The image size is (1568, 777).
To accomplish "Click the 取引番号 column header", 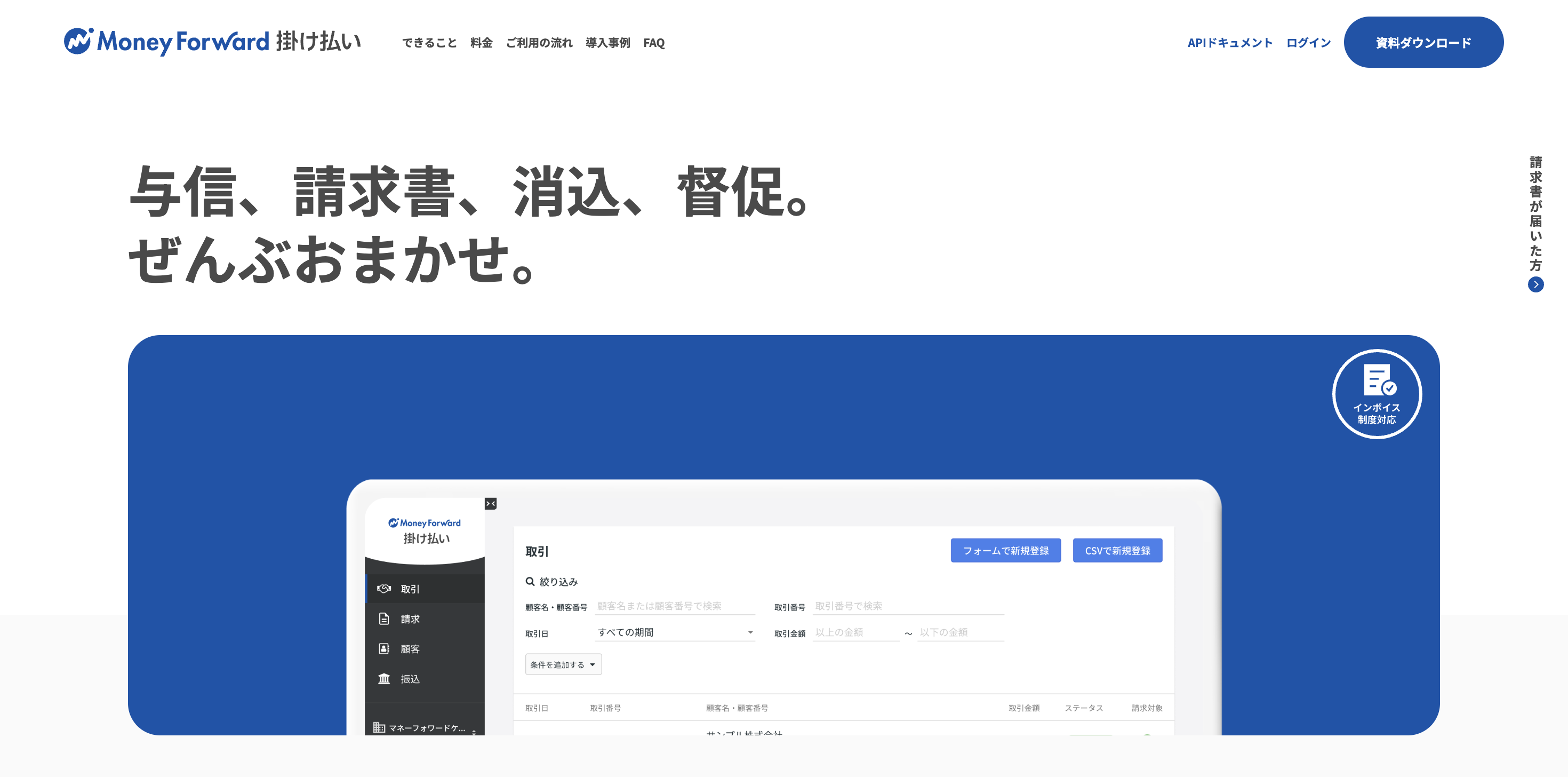I will pos(605,708).
